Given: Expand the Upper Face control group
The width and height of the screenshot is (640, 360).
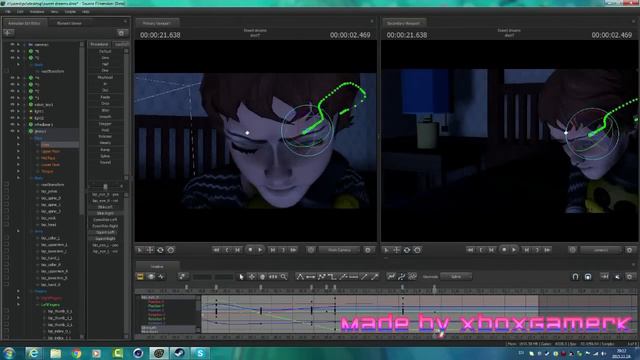Looking at the screenshot, I should pyautogui.click(x=38, y=151).
